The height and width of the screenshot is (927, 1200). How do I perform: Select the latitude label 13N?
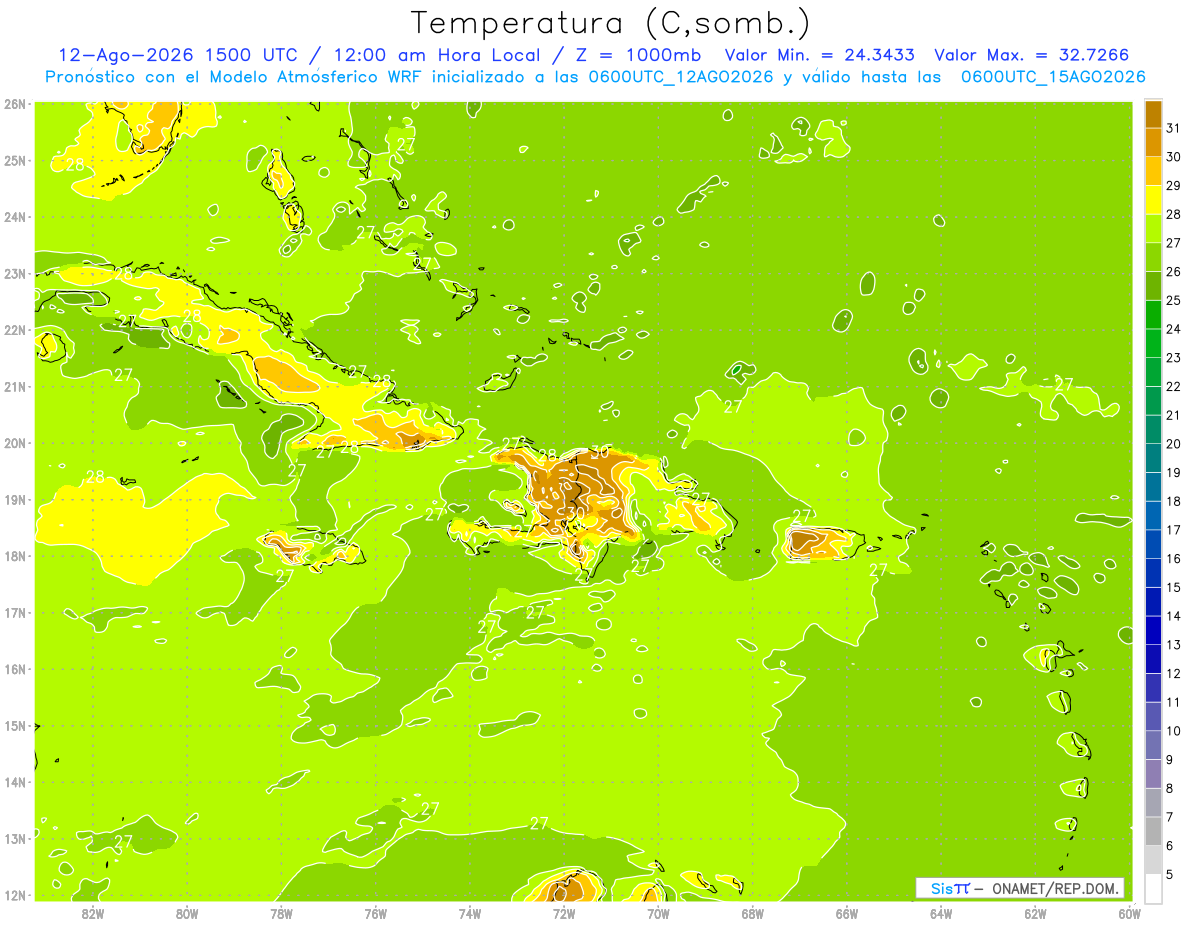(15, 838)
